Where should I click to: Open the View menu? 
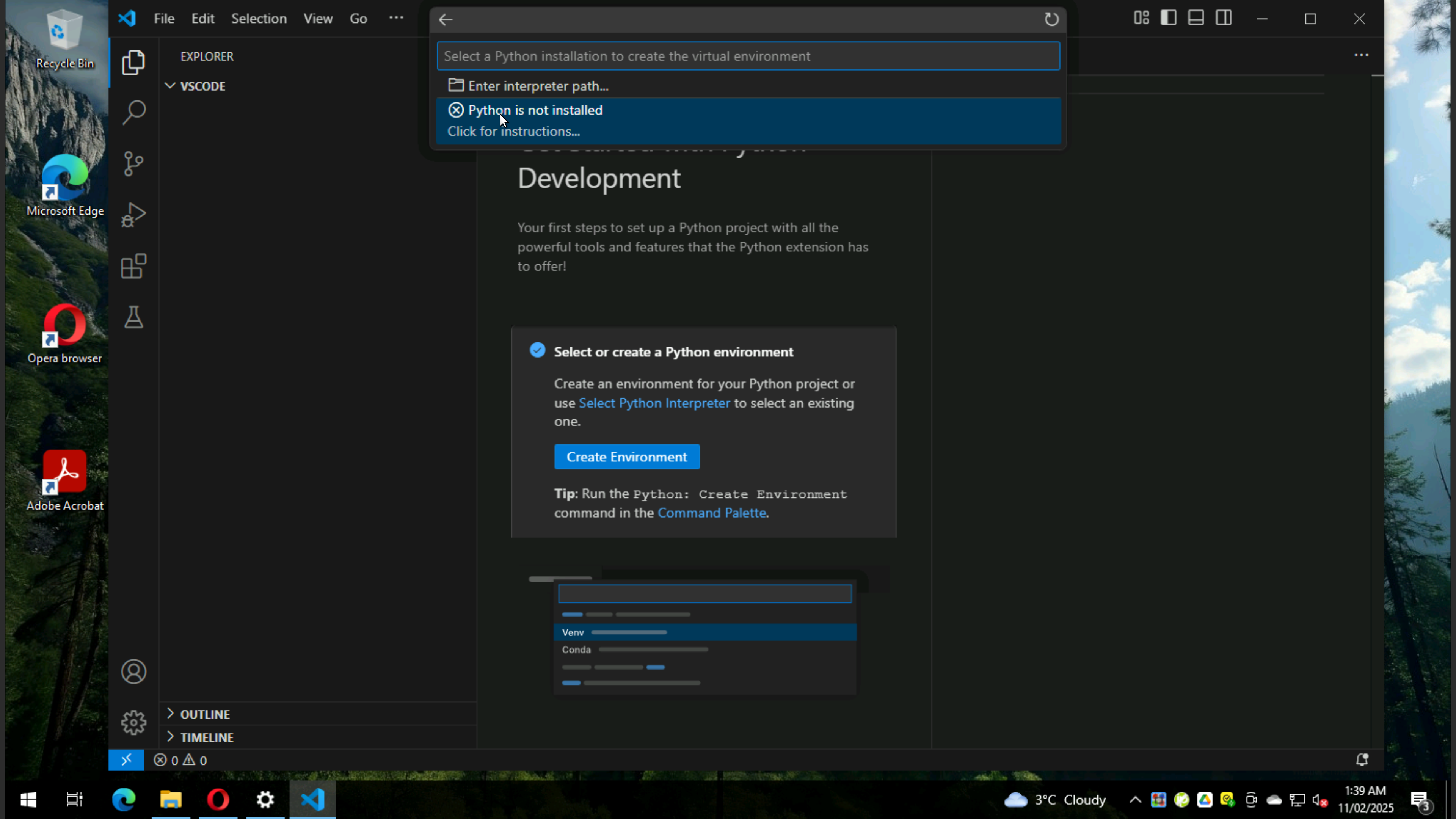click(318, 18)
